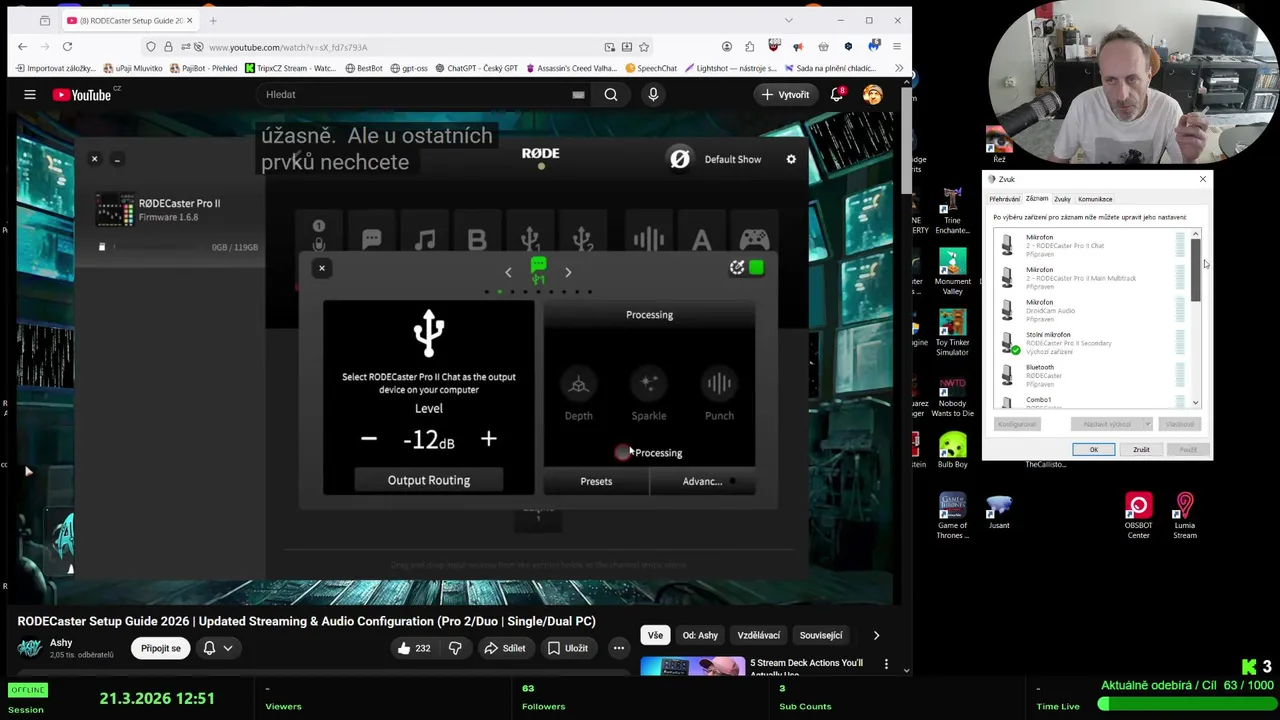Screen dimensions: 1280x720
Task: Expand notification options chevron beside bell
Action: coord(228,648)
